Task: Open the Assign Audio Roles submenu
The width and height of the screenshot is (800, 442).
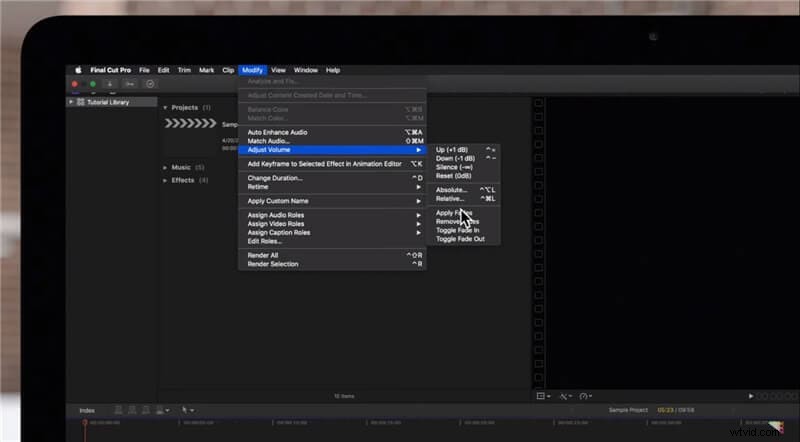Action: pyautogui.click(x=332, y=215)
